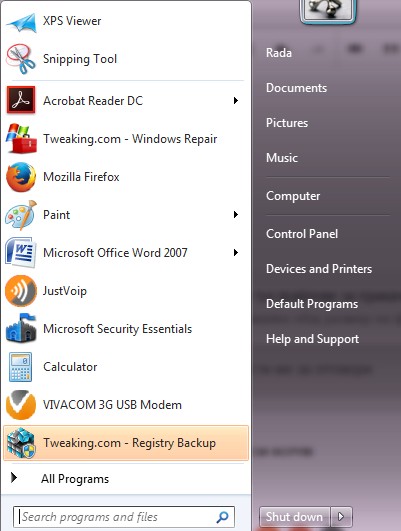Open the XPS Viewer paper plane icon
401x531 pixels.
[21, 22]
